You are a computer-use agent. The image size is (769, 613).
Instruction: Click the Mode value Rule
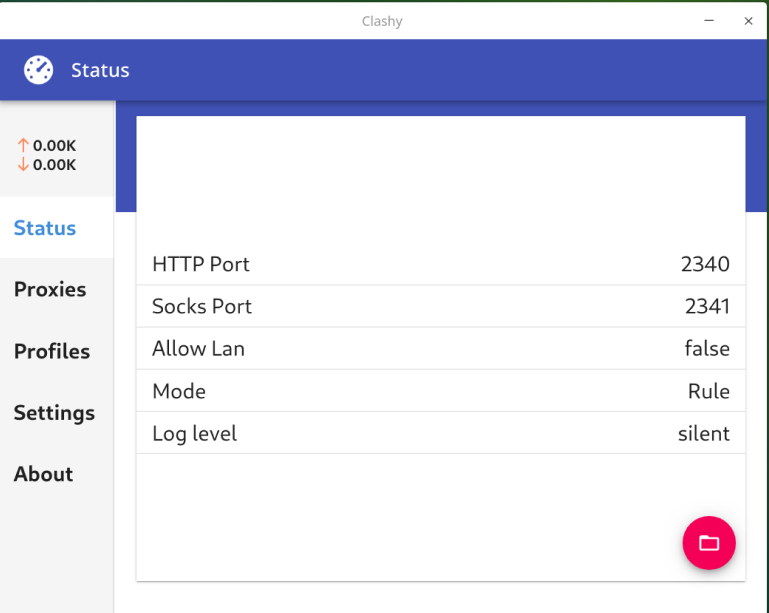[708, 391]
